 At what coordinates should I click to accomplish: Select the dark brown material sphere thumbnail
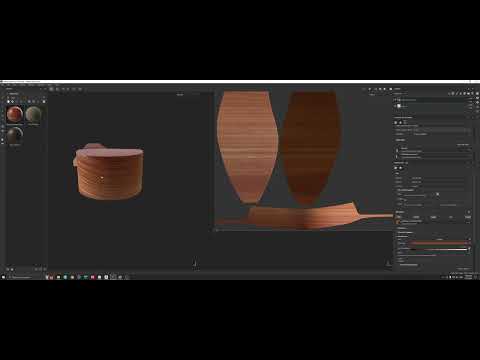tap(15, 135)
